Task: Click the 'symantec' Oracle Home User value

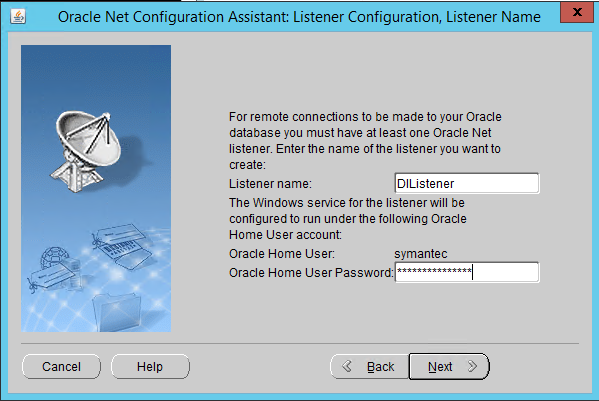Action: tap(421, 254)
